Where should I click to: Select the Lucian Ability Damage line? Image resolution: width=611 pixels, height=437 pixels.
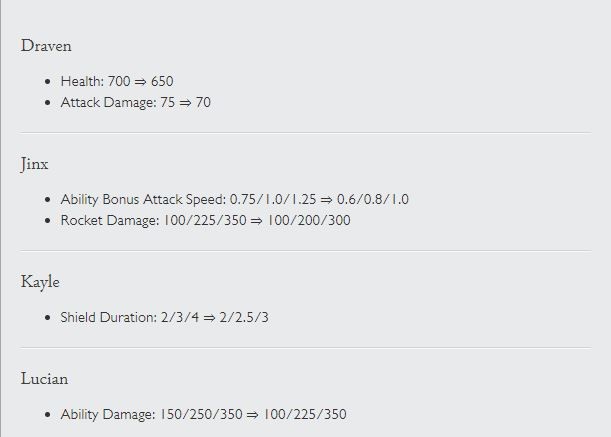click(x=203, y=414)
